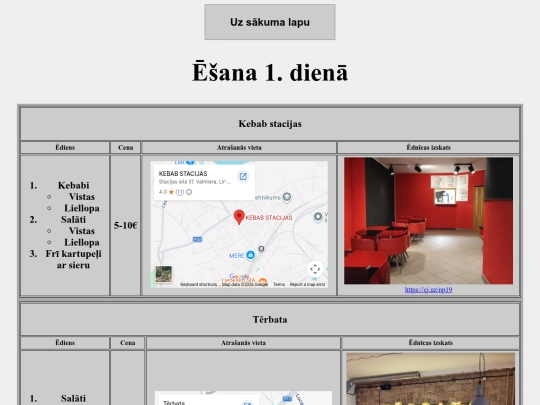Click the 'Kebabi' list item
Image resolution: width=540 pixels, height=405 pixels.
[73, 185]
